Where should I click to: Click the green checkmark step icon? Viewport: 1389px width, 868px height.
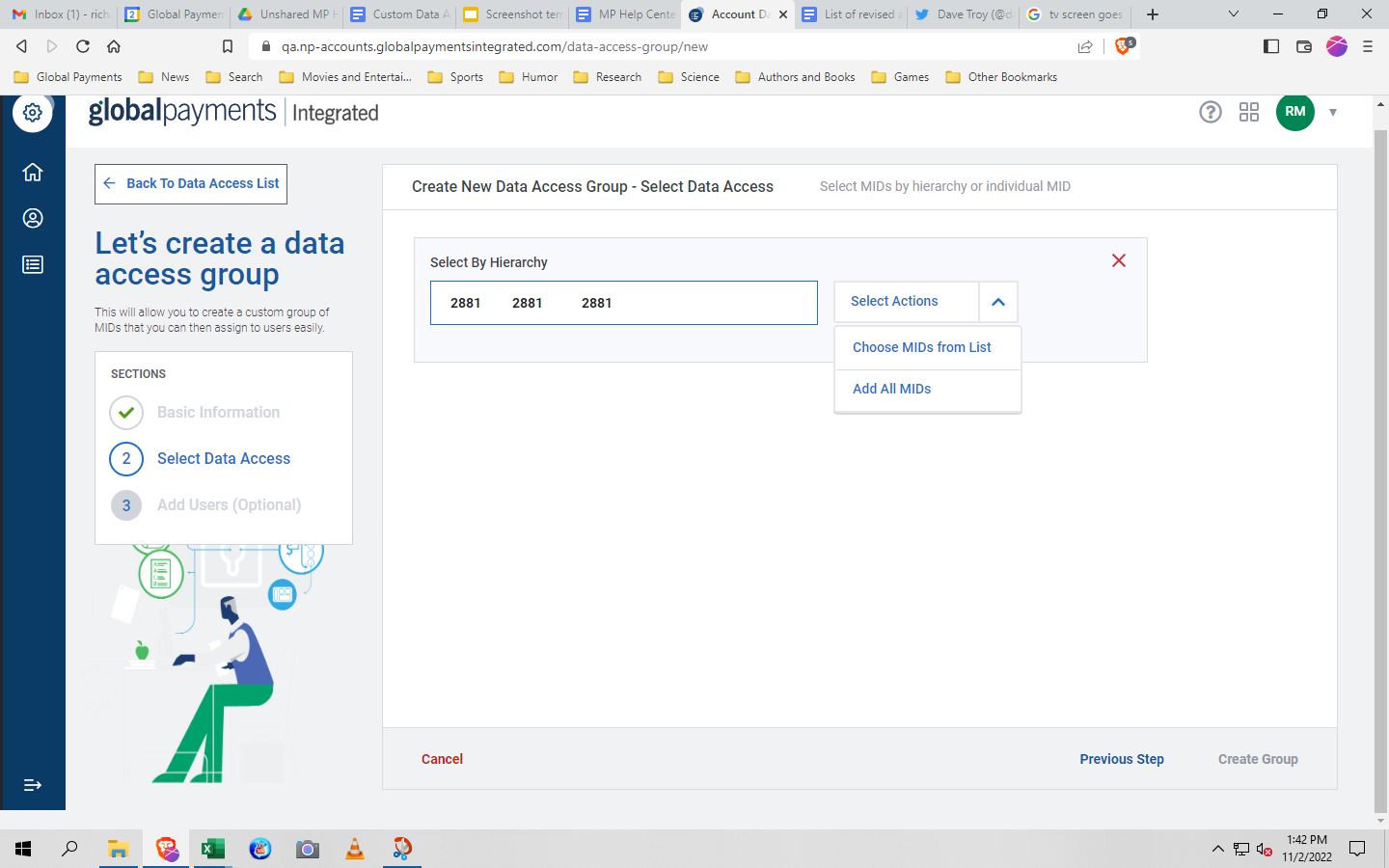pos(126,413)
